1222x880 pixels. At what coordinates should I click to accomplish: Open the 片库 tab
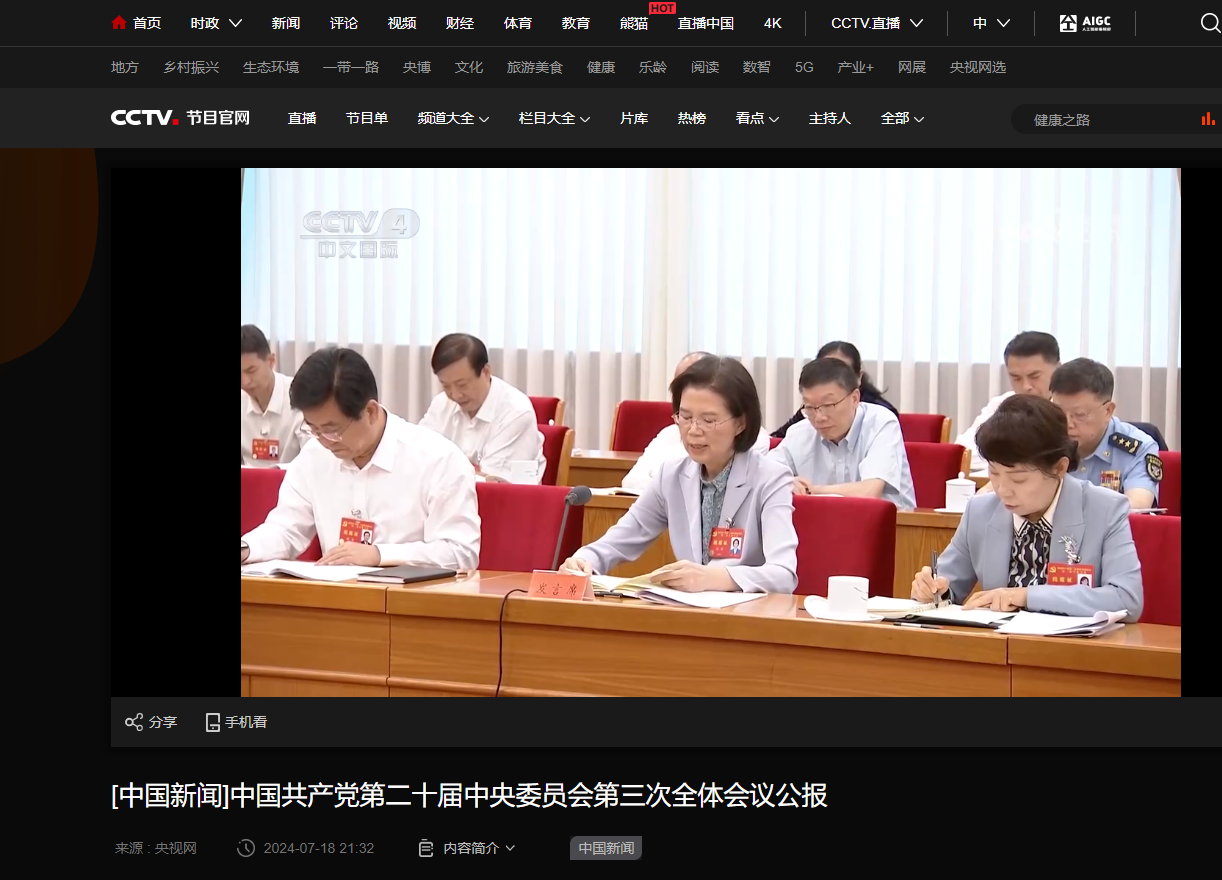pyautogui.click(x=634, y=118)
